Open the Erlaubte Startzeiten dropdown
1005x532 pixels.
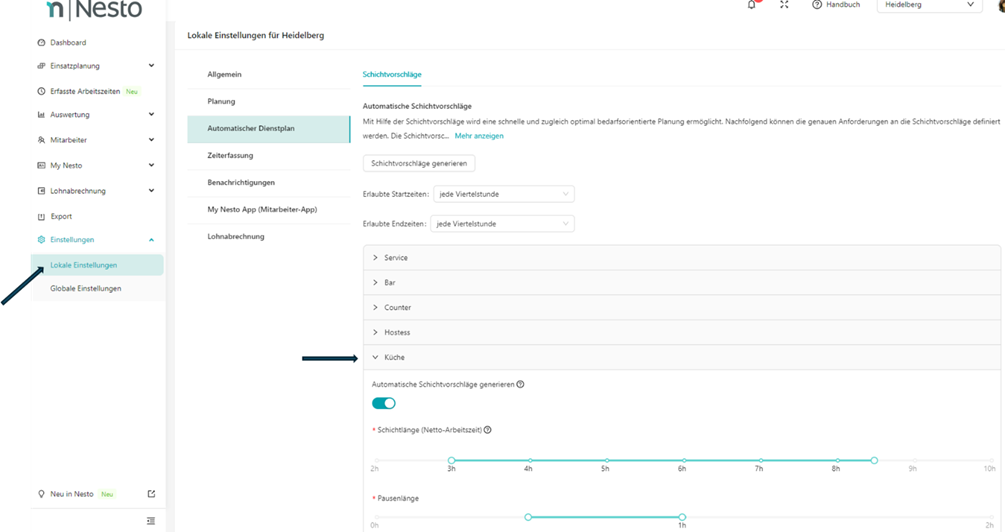coord(502,194)
